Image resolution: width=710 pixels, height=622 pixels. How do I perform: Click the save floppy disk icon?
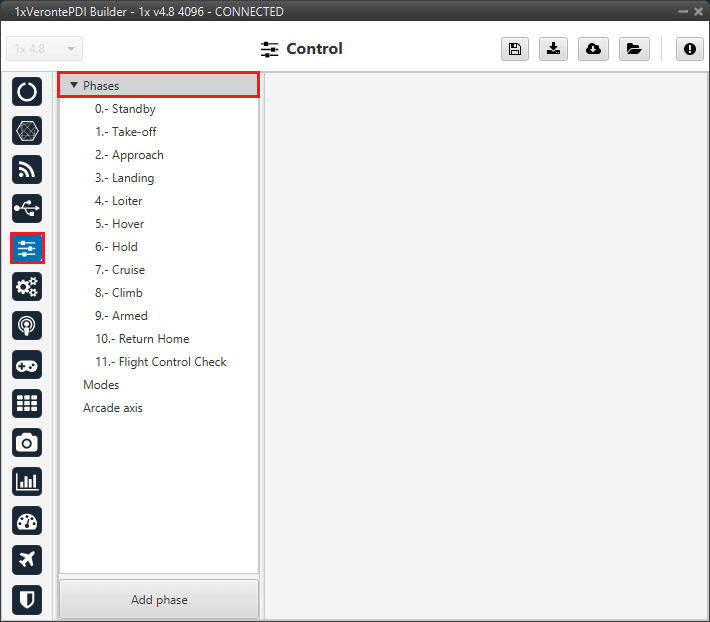pyautogui.click(x=515, y=49)
